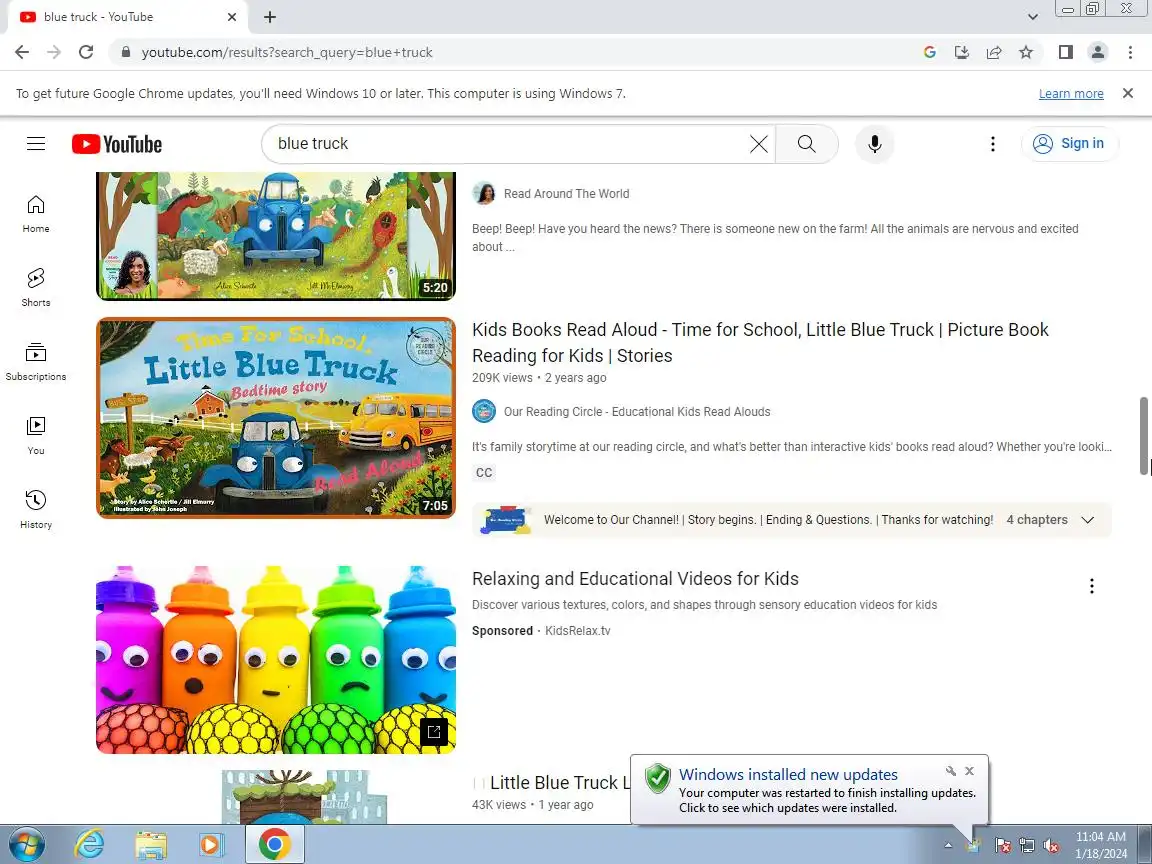The image size is (1152, 864).
Task: Open the sponsored ad three-dot menu
Action: (x=1092, y=586)
